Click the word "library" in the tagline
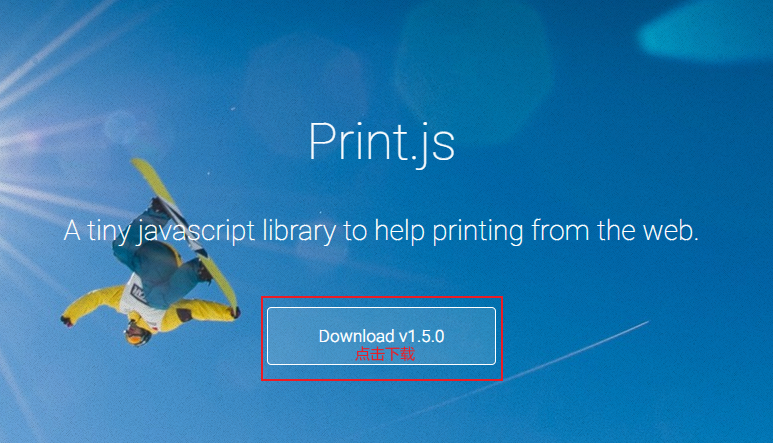This screenshot has width=773, height=443. pyautogui.click(x=299, y=231)
